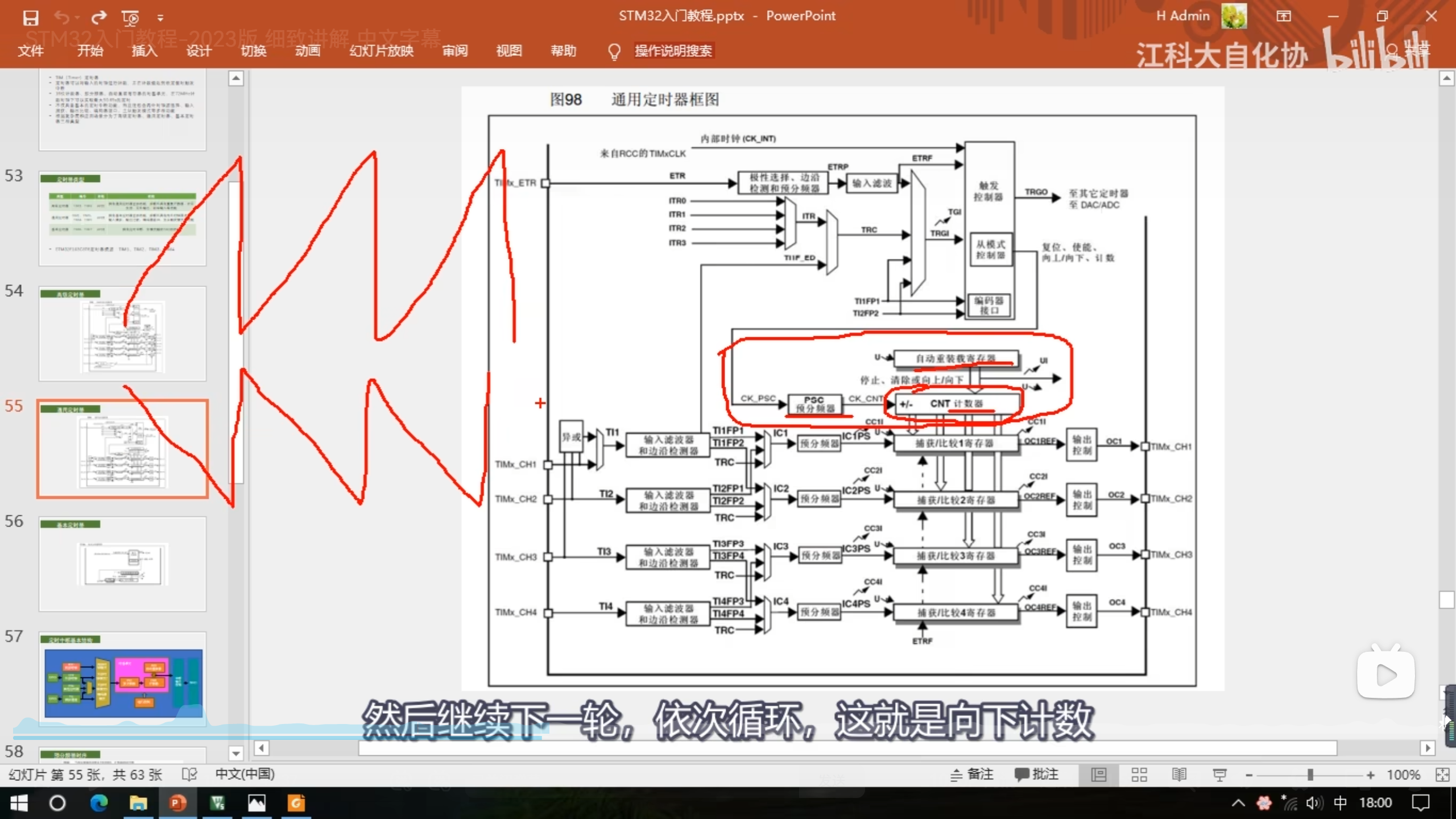Start Slide Show view from status bar

[x=1219, y=775]
